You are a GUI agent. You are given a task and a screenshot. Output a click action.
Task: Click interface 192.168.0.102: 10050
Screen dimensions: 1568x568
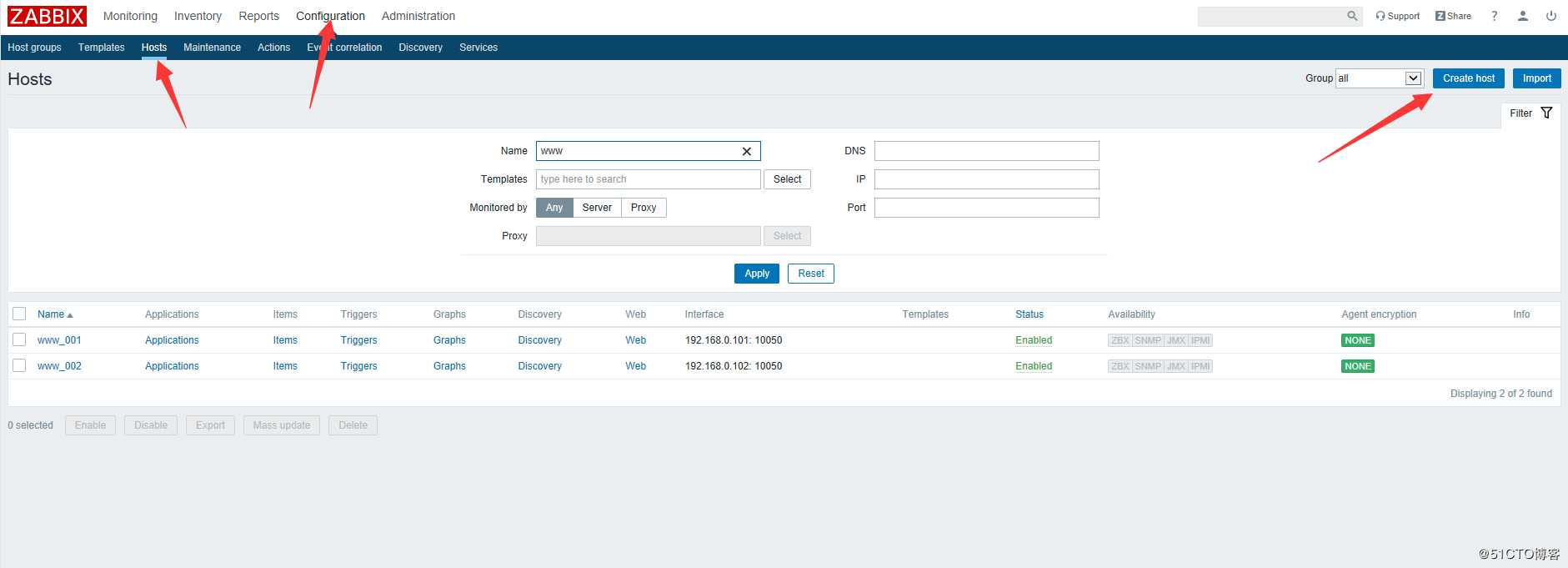[734, 366]
